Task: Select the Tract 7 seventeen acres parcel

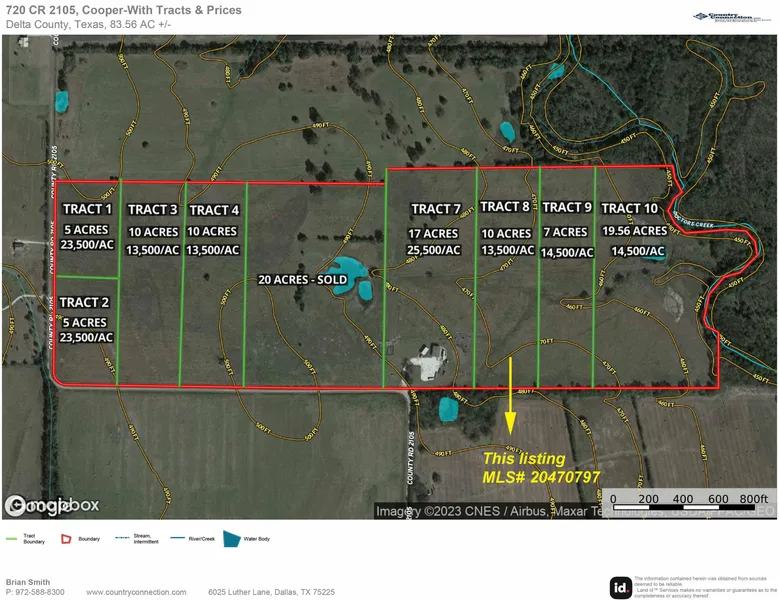Action: (x=435, y=232)
